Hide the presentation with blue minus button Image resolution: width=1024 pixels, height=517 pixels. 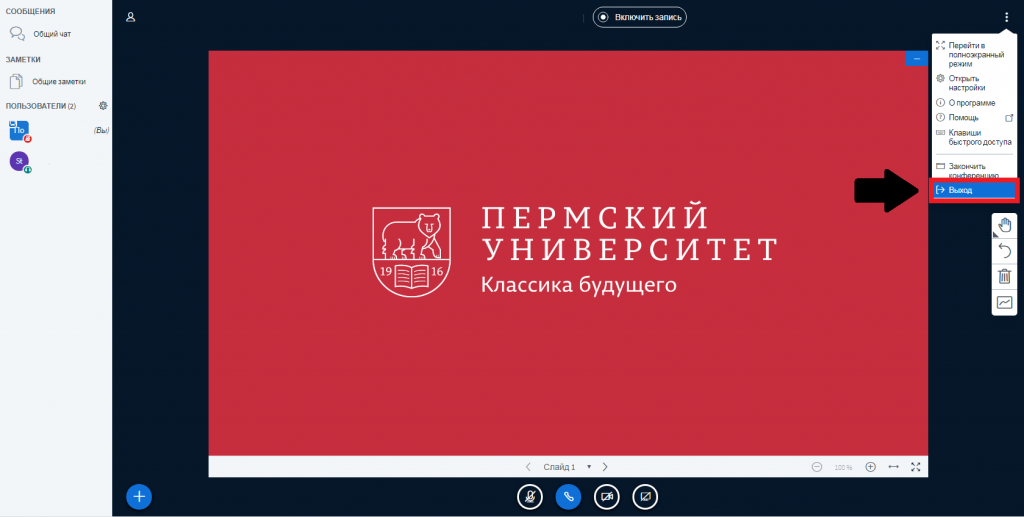pyautogui.click(x=916, y=59)
